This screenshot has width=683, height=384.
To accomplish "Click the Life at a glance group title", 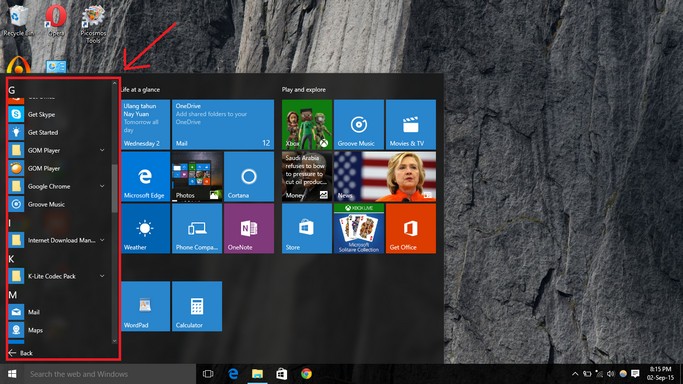I will click(140, 90).
